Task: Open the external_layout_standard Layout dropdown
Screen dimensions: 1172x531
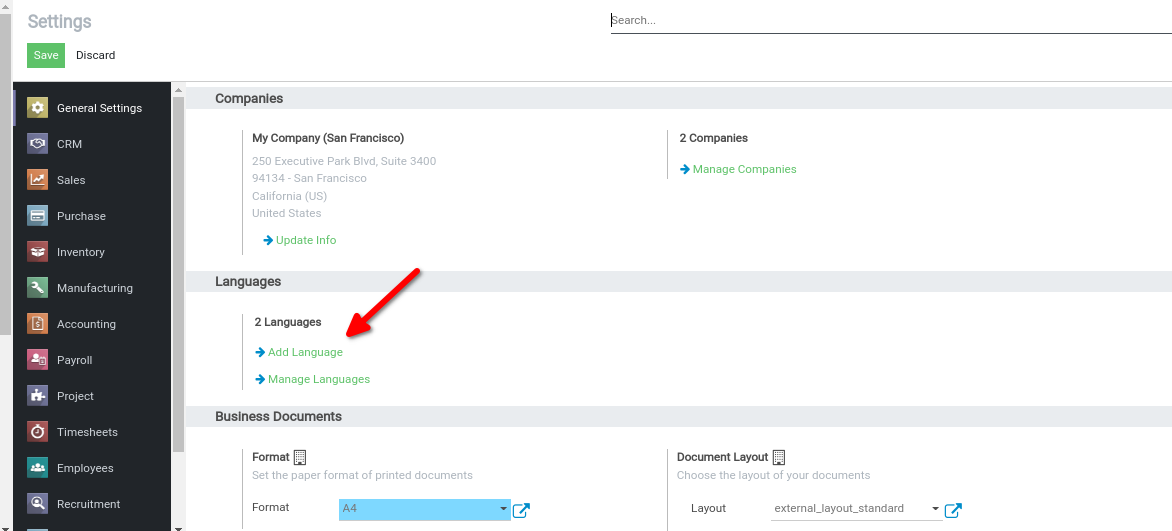Action: tap(855, 509)
